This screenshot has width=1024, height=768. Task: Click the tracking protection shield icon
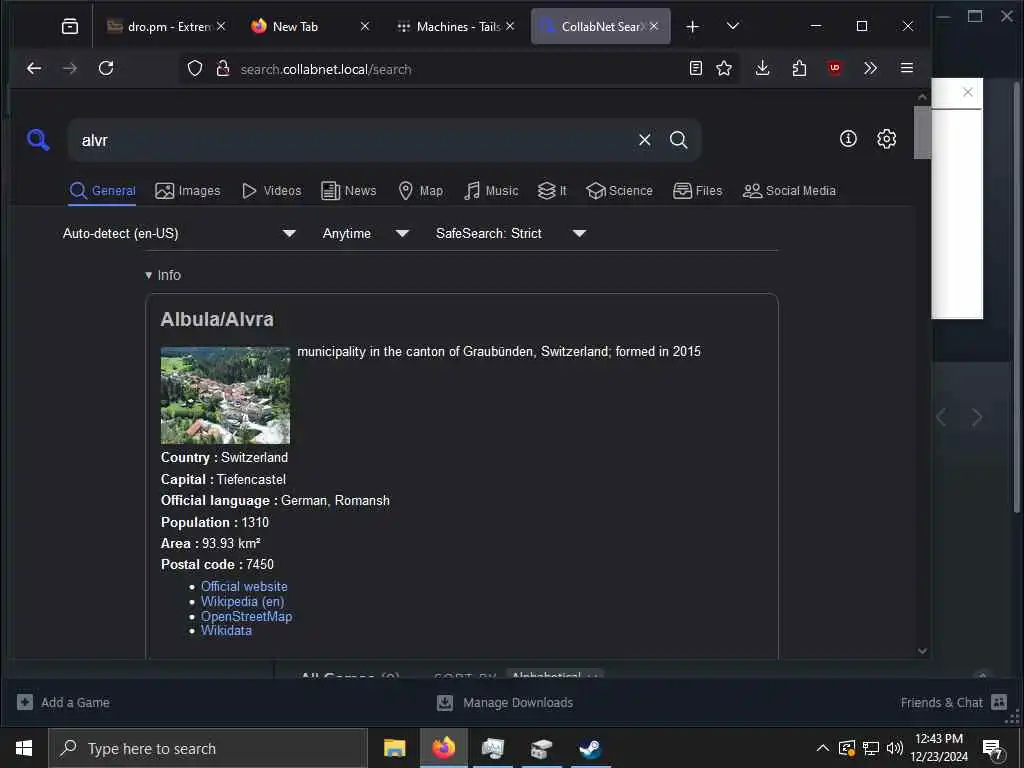[195, 68]
